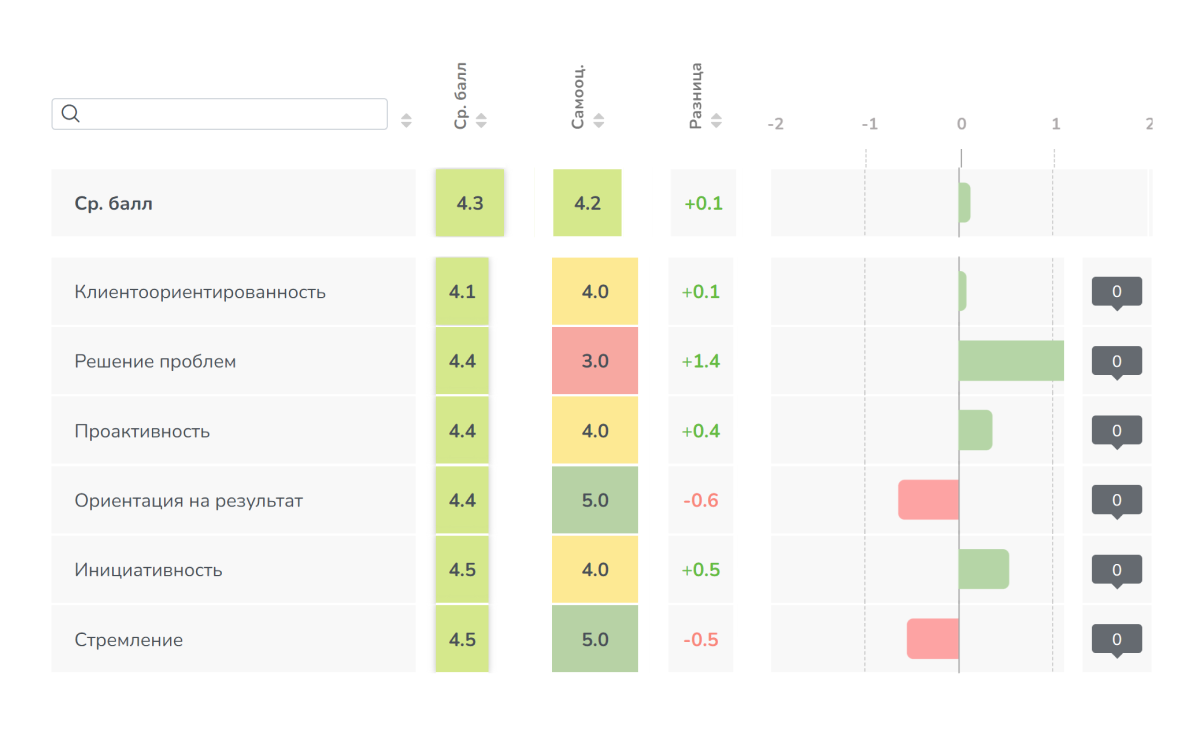Image resolution: width=1200 pixels, height=731 pixels.
Task: Open comment bubble for Клиентоориентированность row
Action: (1116, 292)
